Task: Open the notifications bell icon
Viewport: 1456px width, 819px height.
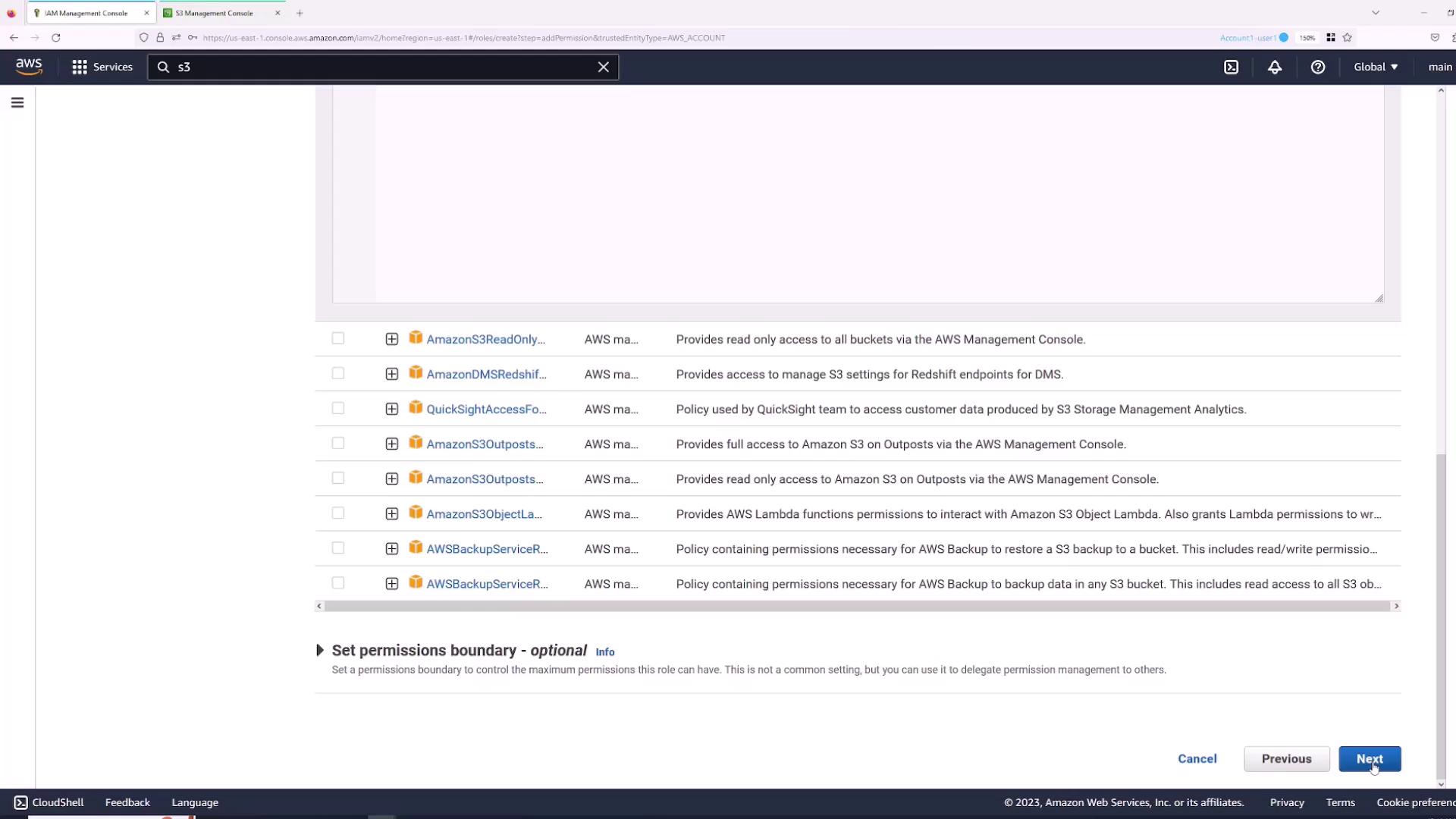Action: click(1275, 67)
